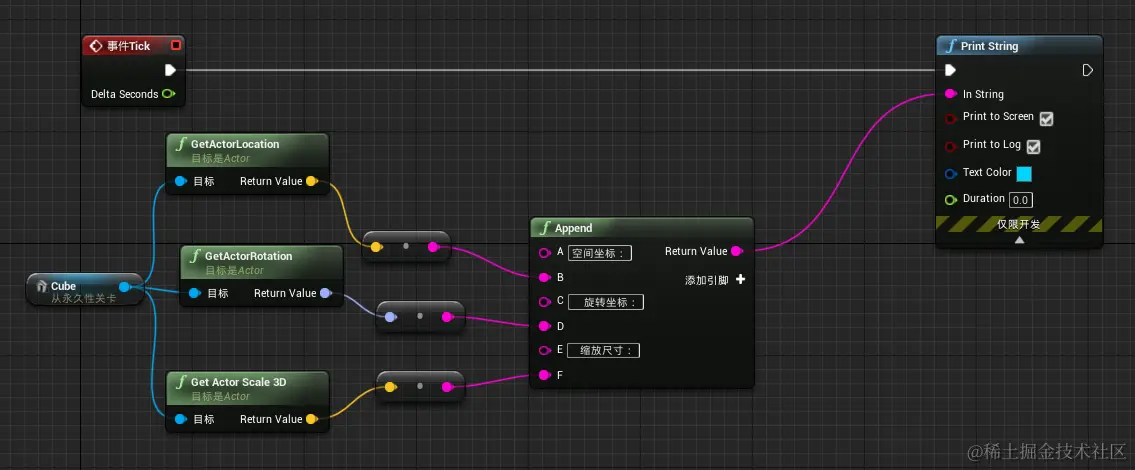Click scale conversion node string output pin
Viewport: 1135px width, 470px height.
(447, 387)
